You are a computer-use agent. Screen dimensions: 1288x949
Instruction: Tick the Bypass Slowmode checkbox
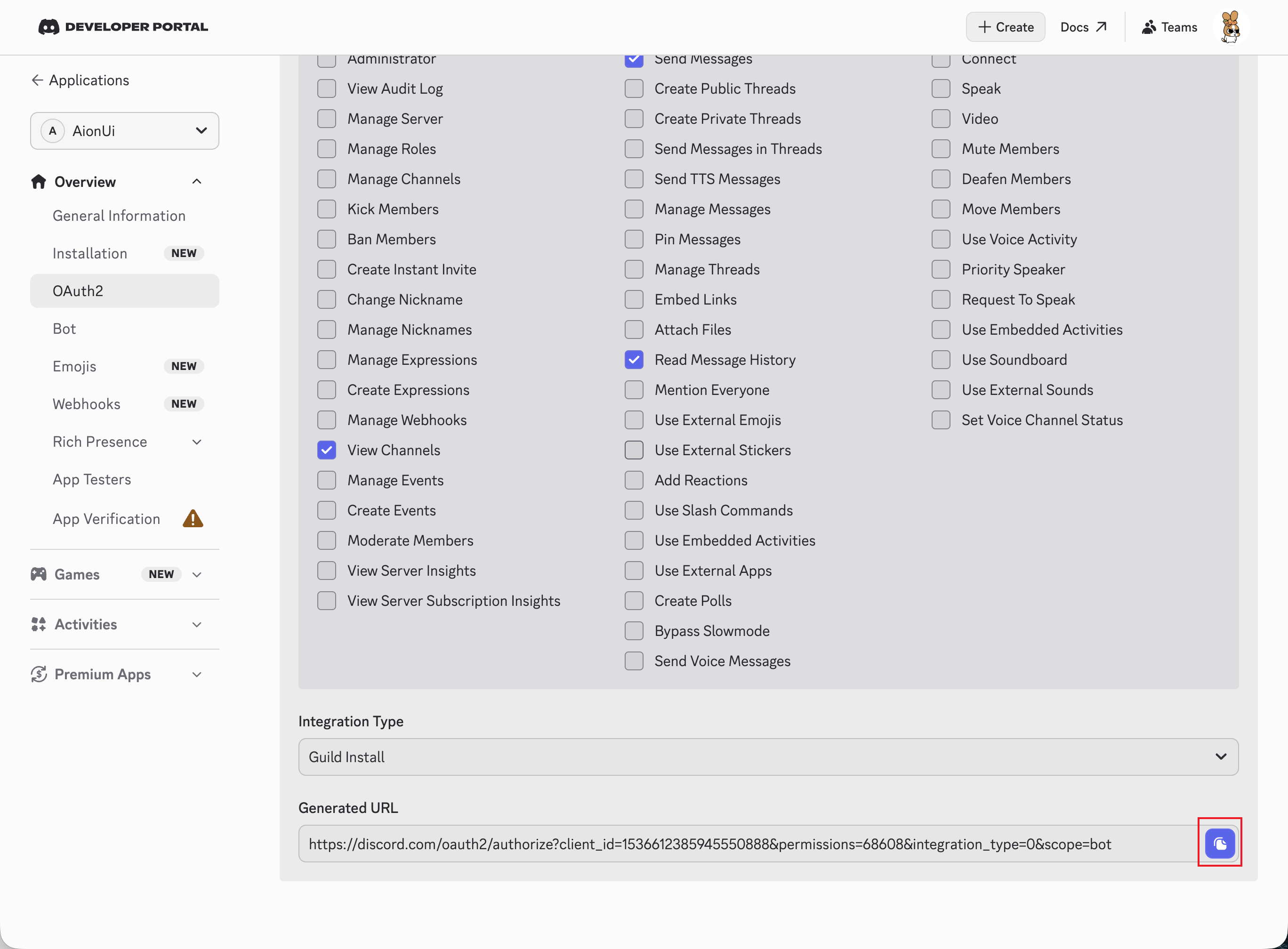tap(634, 631)
